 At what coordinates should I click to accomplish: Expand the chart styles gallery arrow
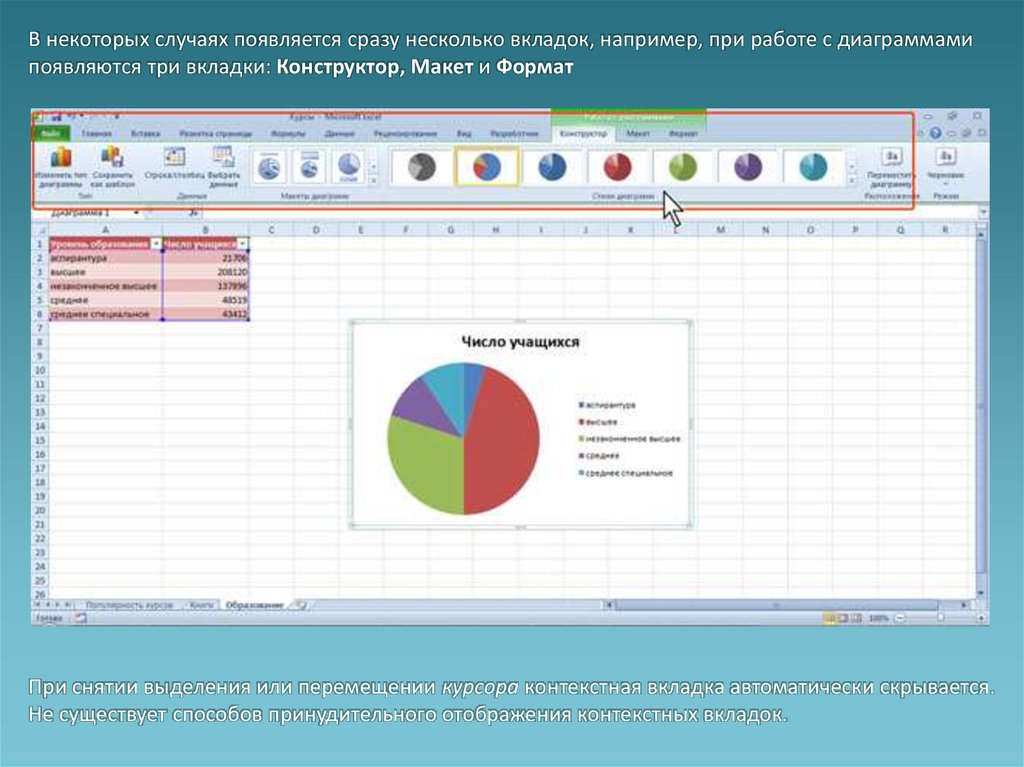[x=852, y=180]
